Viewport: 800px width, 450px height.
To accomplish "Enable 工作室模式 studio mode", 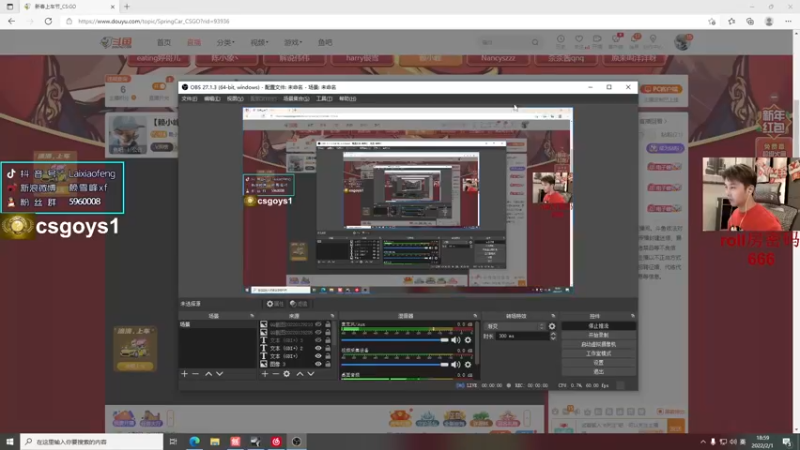I will 598,354.
